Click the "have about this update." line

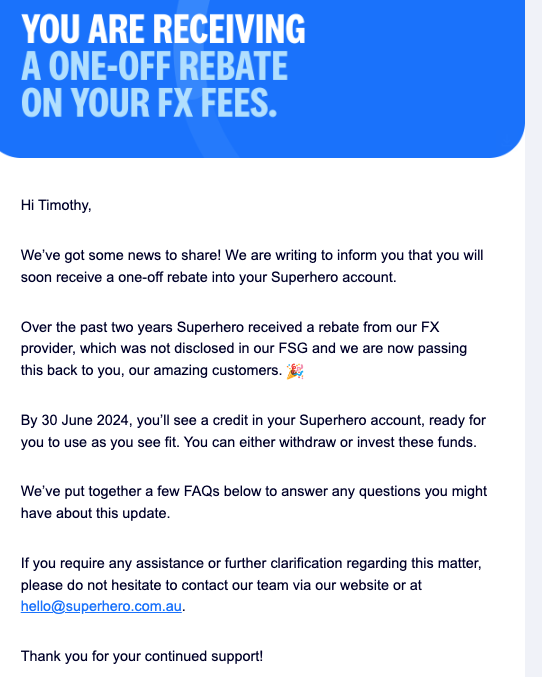pos(95,513)
